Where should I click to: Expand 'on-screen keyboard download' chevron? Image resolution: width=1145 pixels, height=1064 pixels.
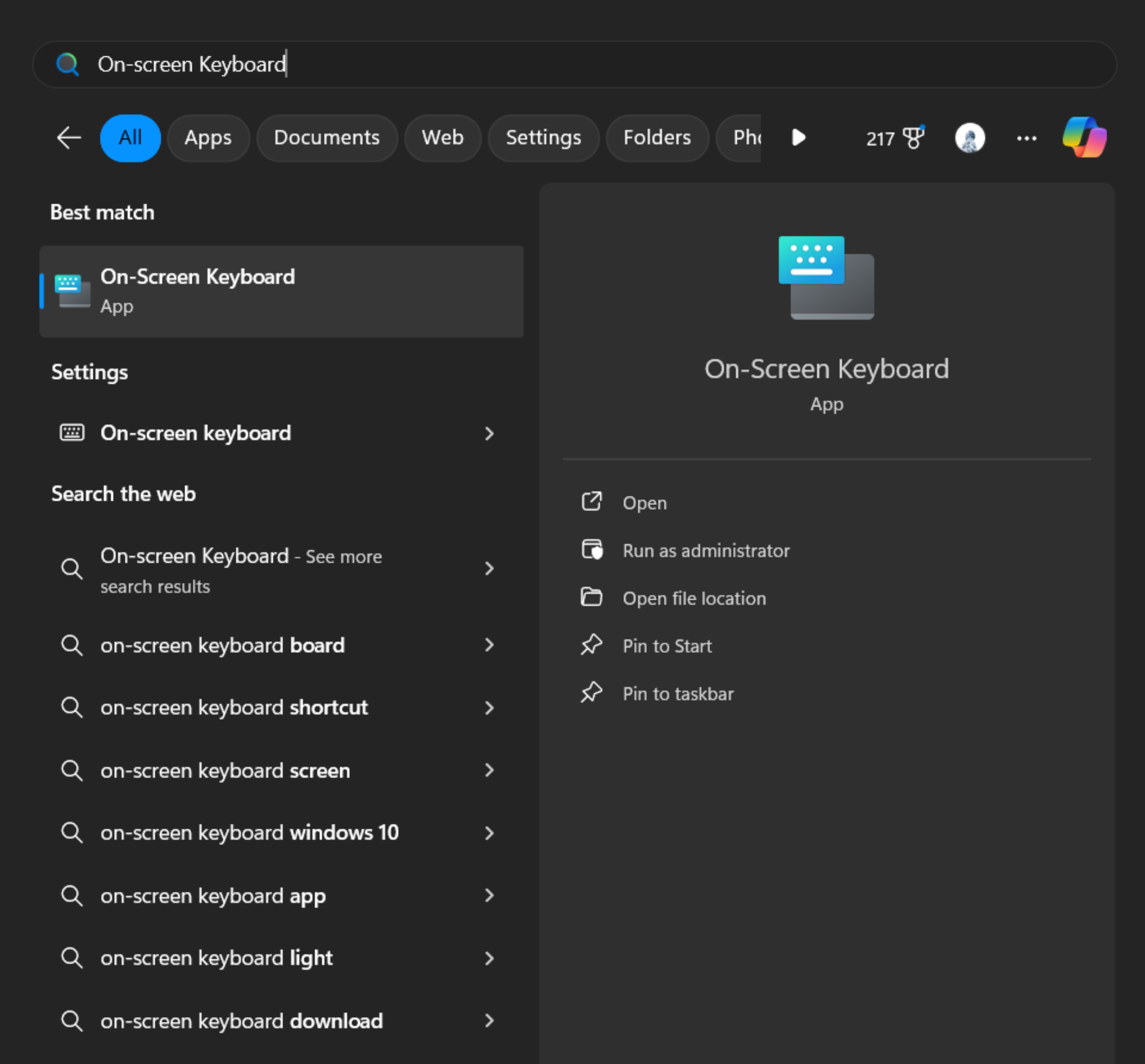pyautogui.click(x=490, y=1021)
